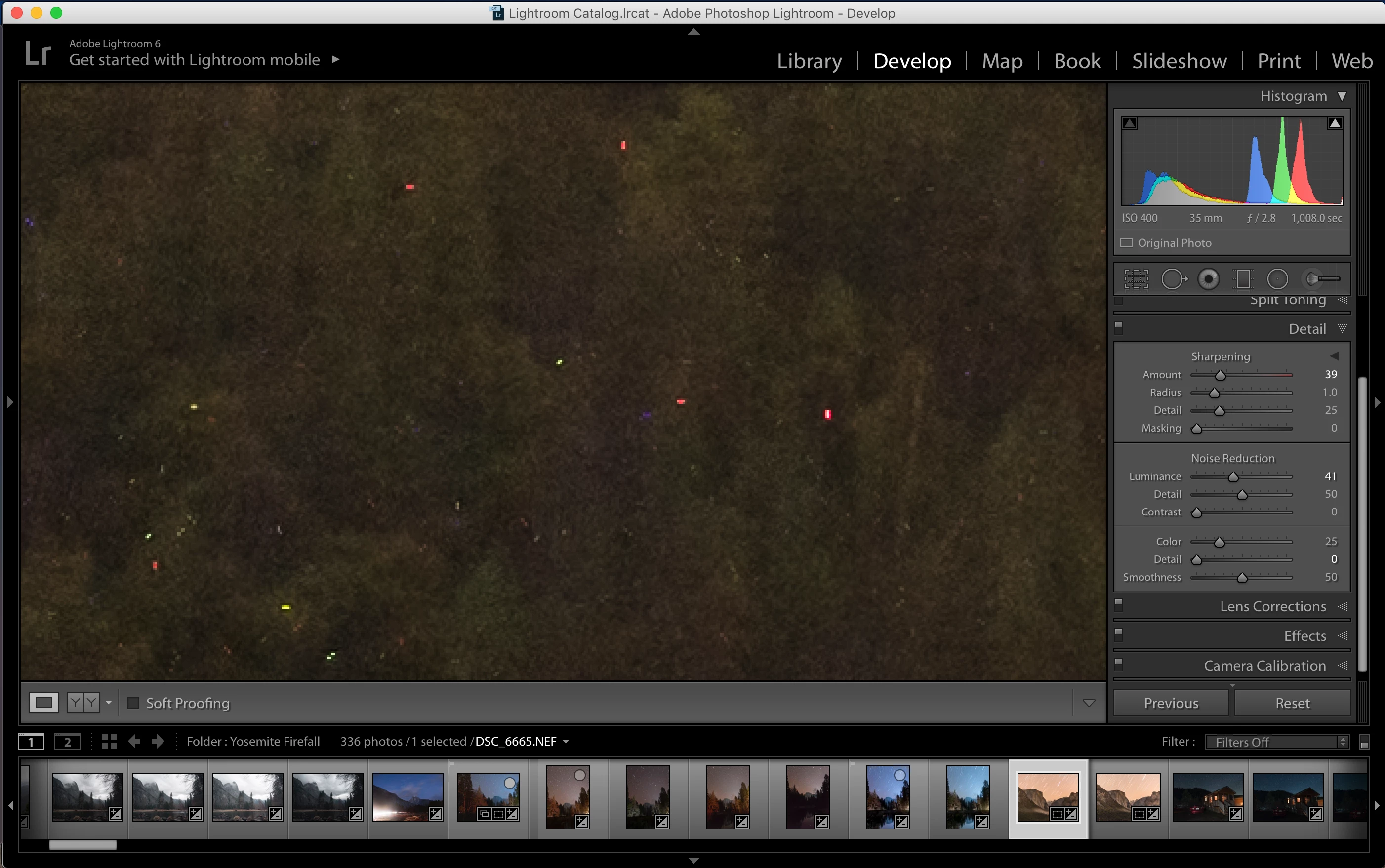Viewport: 1385px width, 868px height.
Task: Click the Reset button
Action: (1292, 703)
